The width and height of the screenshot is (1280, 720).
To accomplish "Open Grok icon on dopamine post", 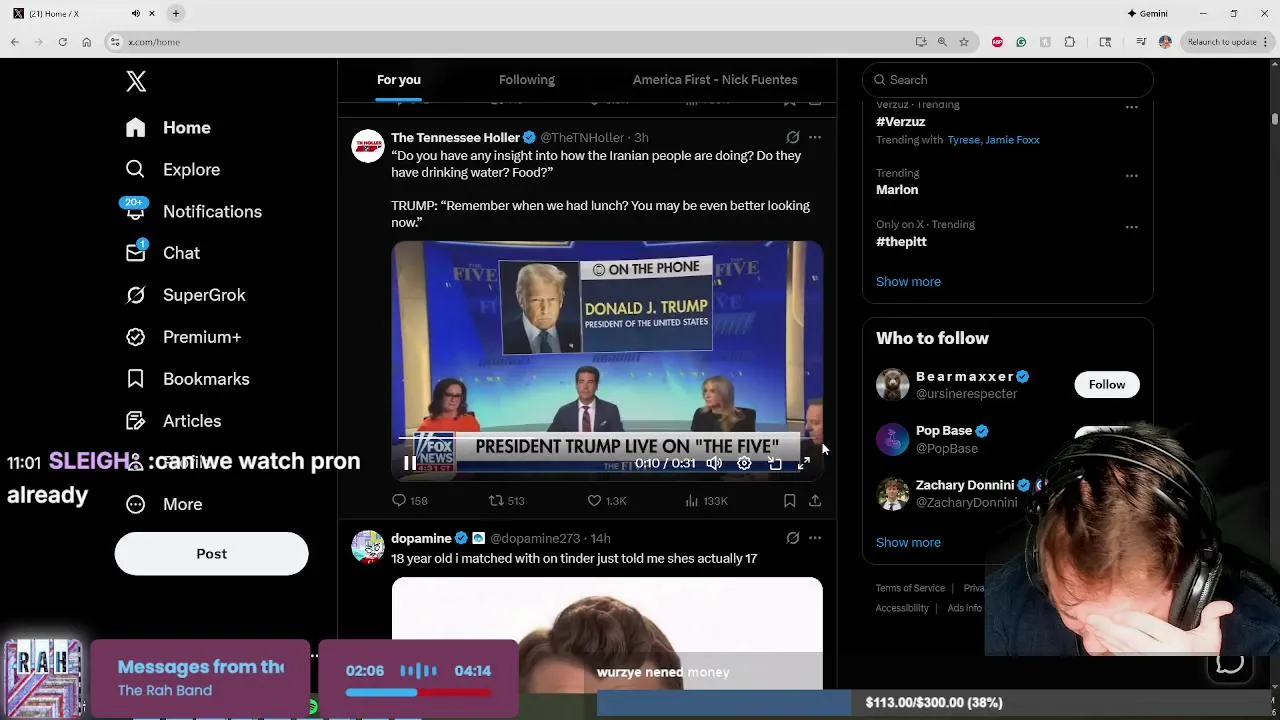I will pyautogui.click(x=792, y=539).
